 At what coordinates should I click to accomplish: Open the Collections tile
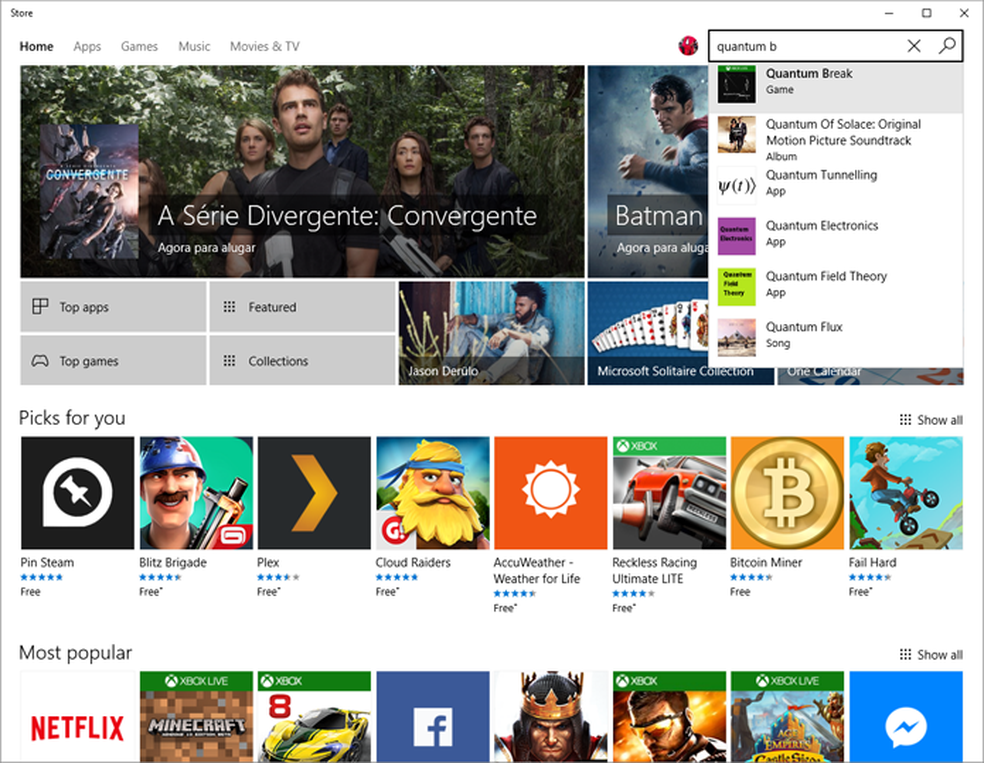[x=302, y=361]
